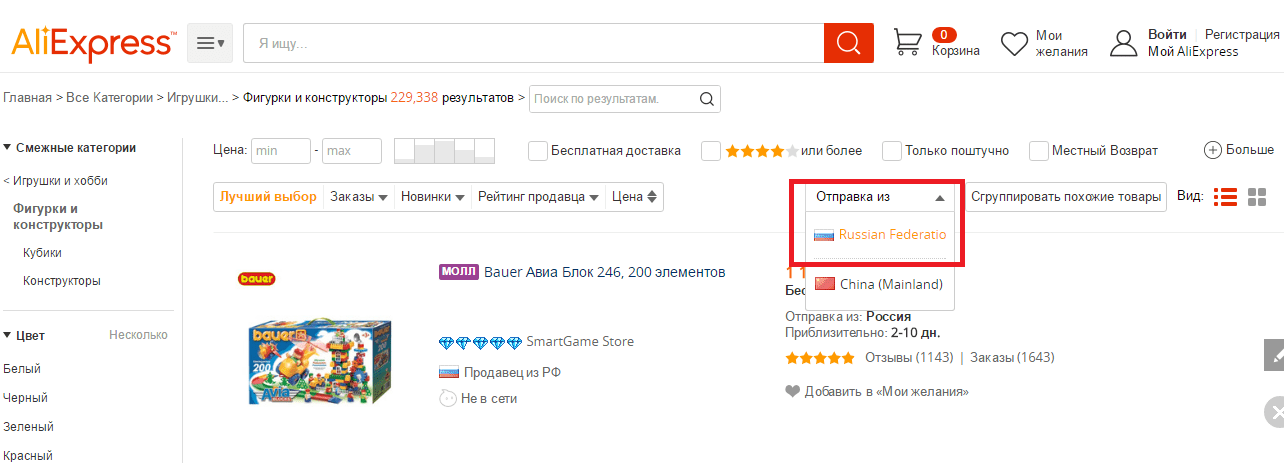Enable the Бесплатная доставка checkbox
The width and height of the screenshot is (1284, 463).
point(538,151)
